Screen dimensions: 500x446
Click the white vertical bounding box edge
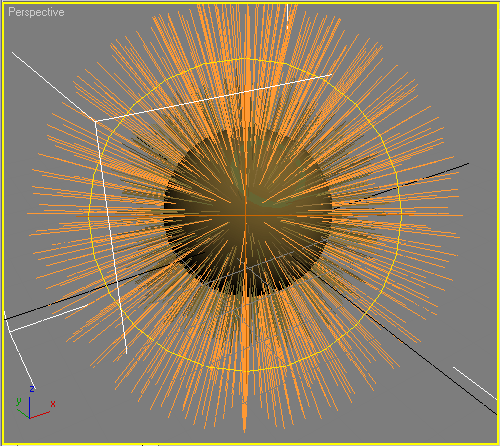pyautogui.click(x=111, y=237)
